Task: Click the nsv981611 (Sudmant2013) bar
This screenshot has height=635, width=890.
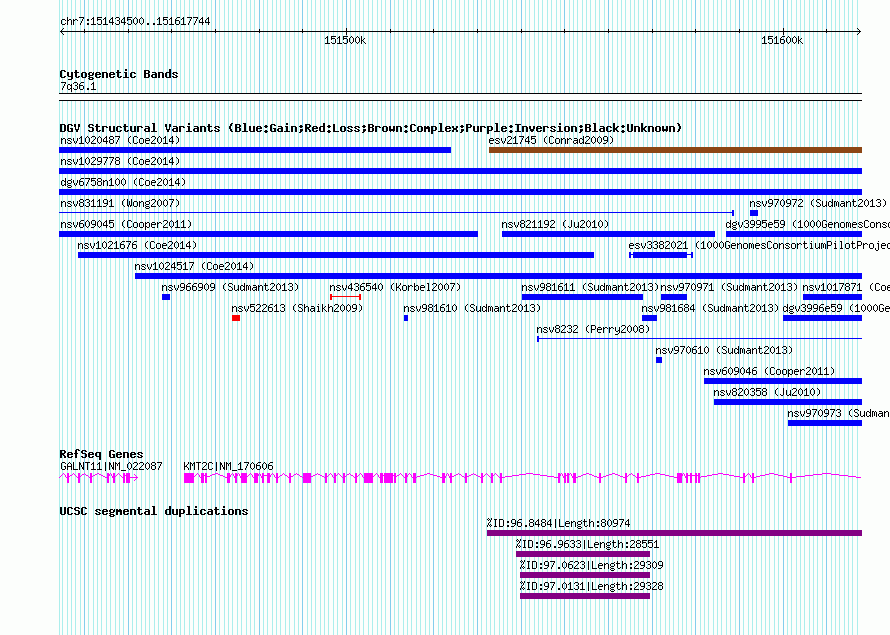Action: (582, 297)
